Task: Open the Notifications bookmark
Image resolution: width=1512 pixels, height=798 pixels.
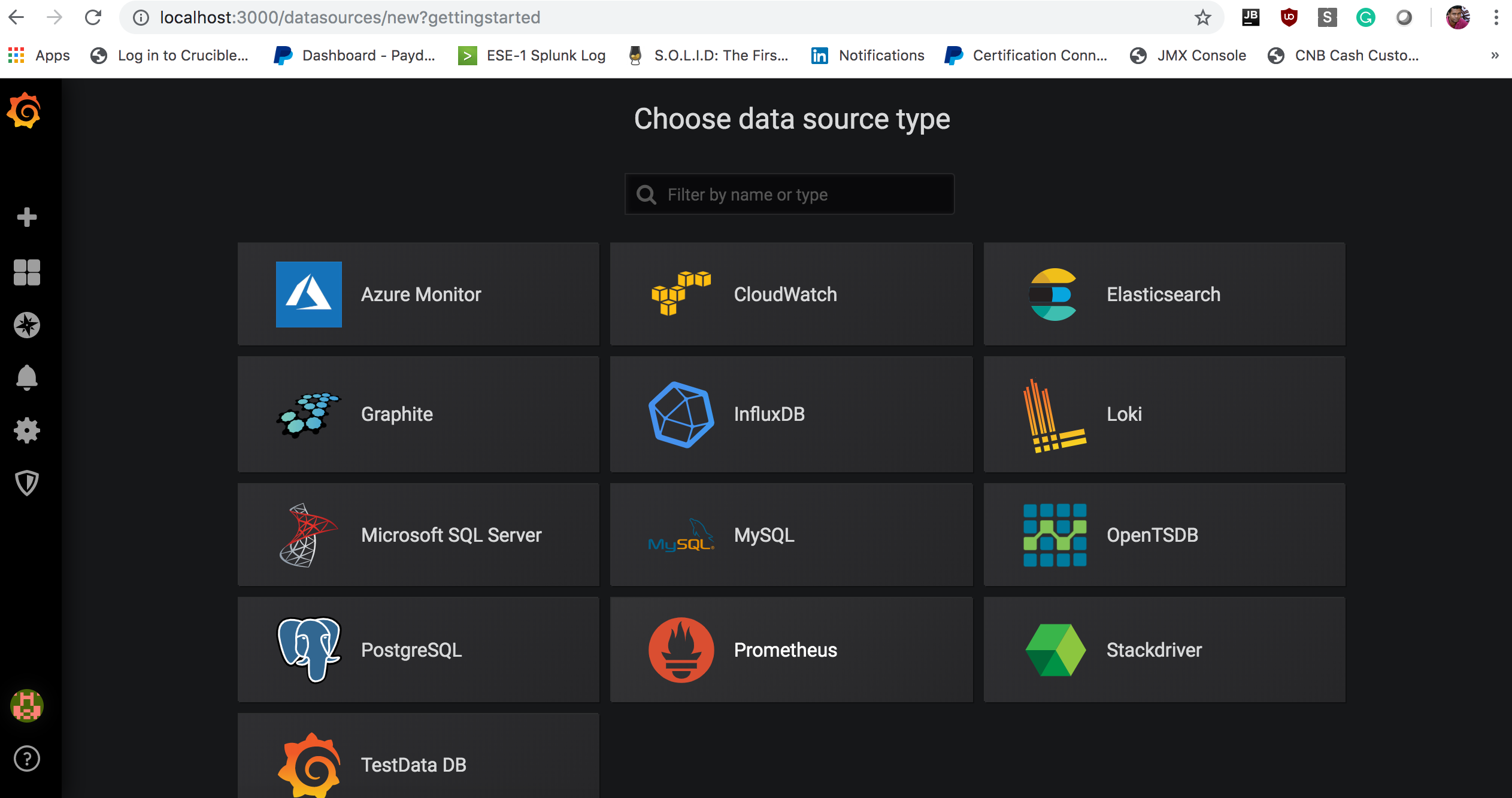Action: (x=881, y=55)
